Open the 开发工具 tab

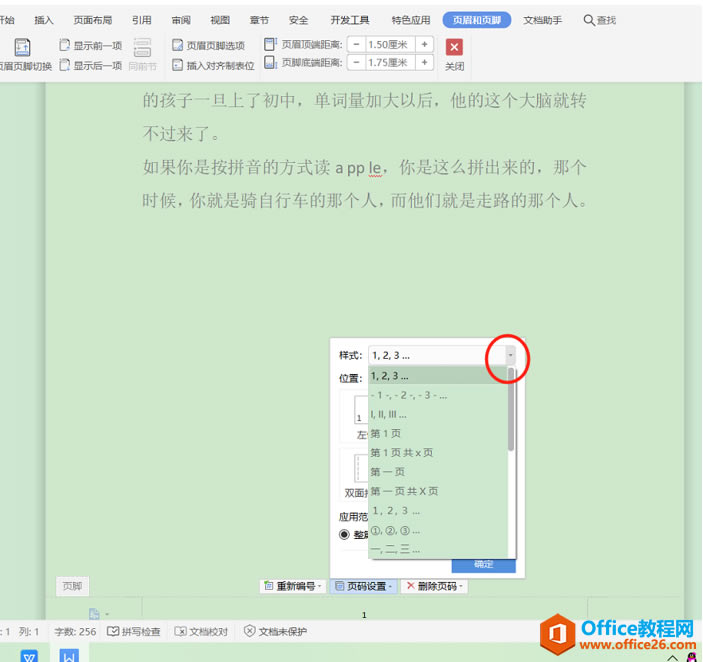tap(350, 20)
